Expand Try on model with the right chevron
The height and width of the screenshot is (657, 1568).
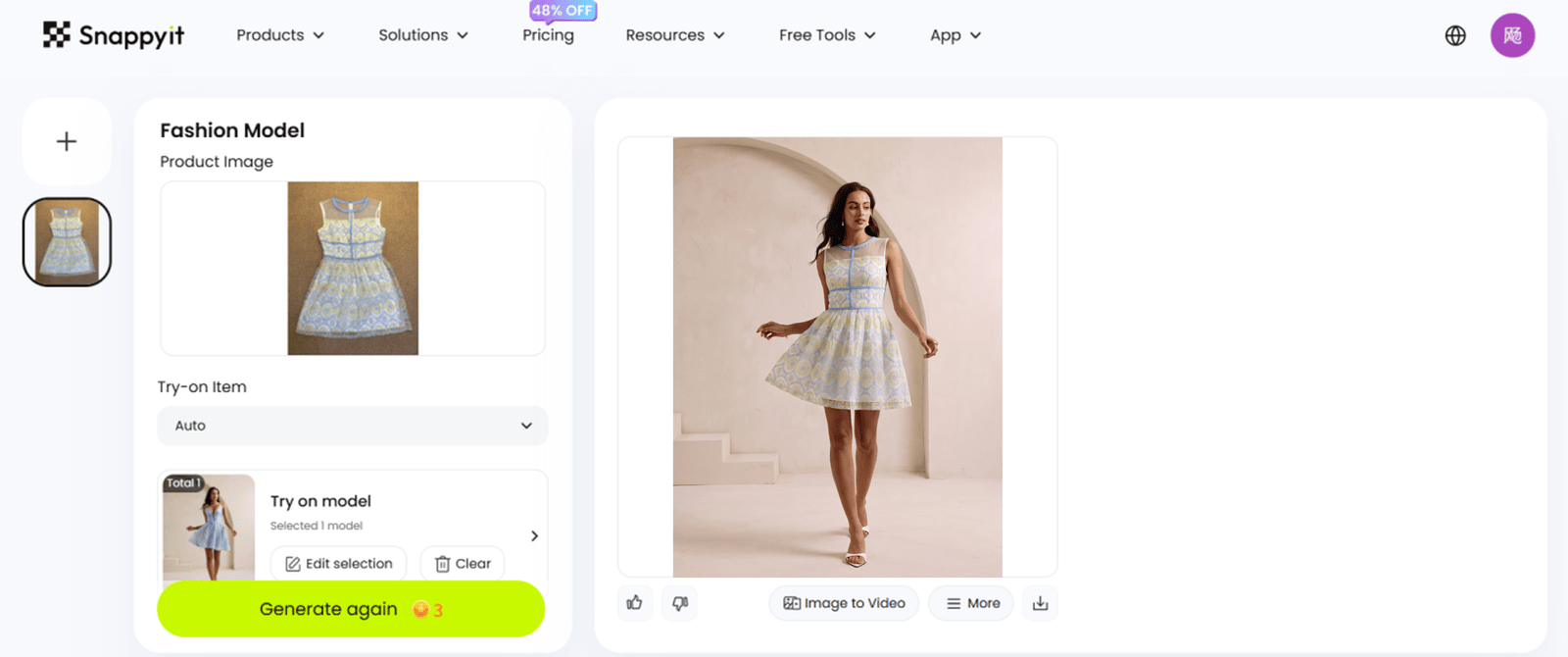(x=534, y=535)
